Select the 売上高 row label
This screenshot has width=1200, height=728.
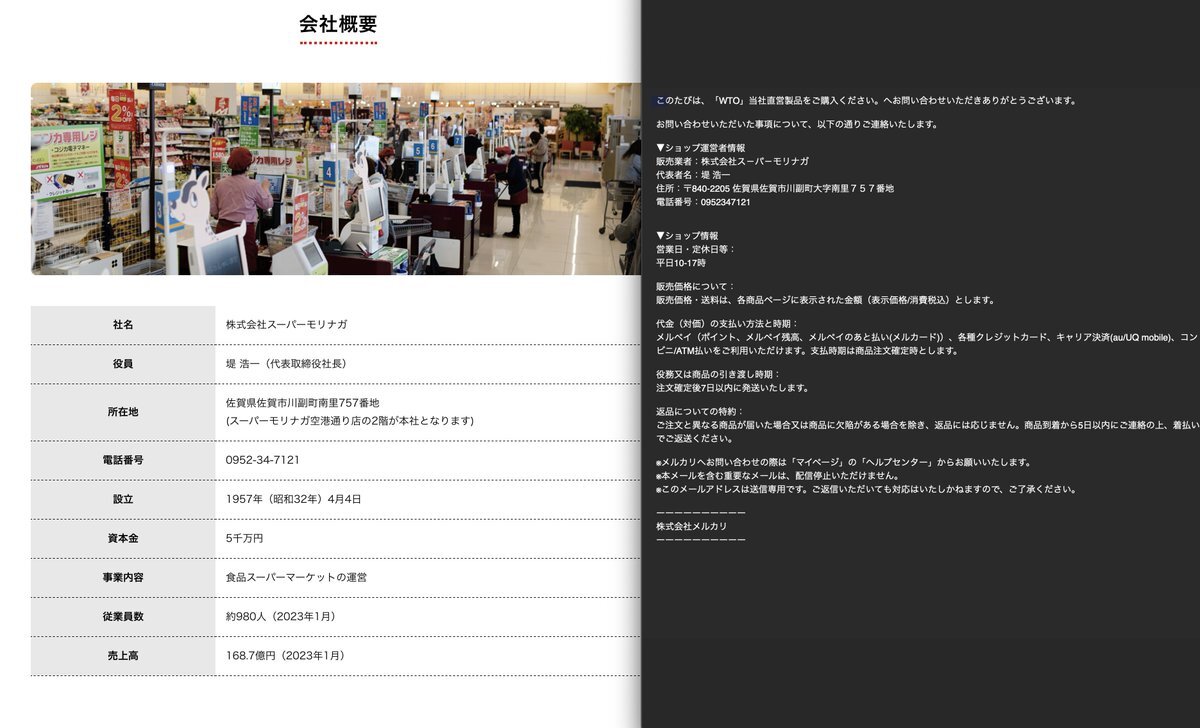(123, 655)
